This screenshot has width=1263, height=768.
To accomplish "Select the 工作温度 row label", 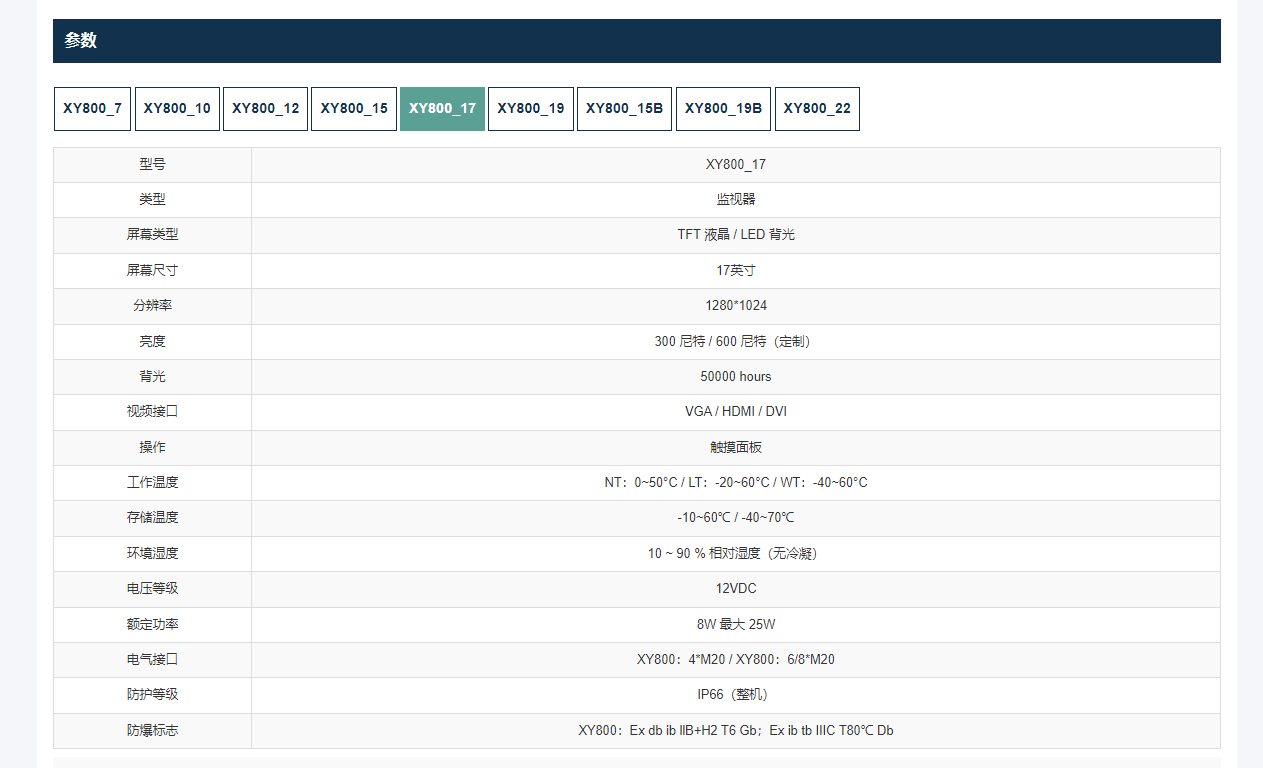I will coord(152,483).
